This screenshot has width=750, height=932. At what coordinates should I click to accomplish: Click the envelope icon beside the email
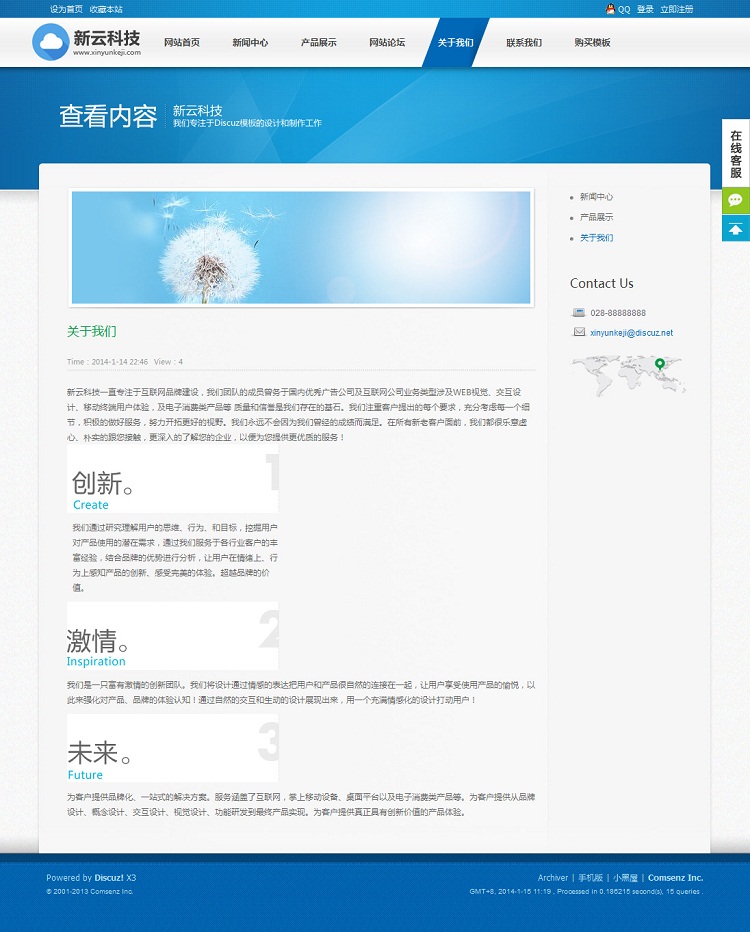pos(578,332)
